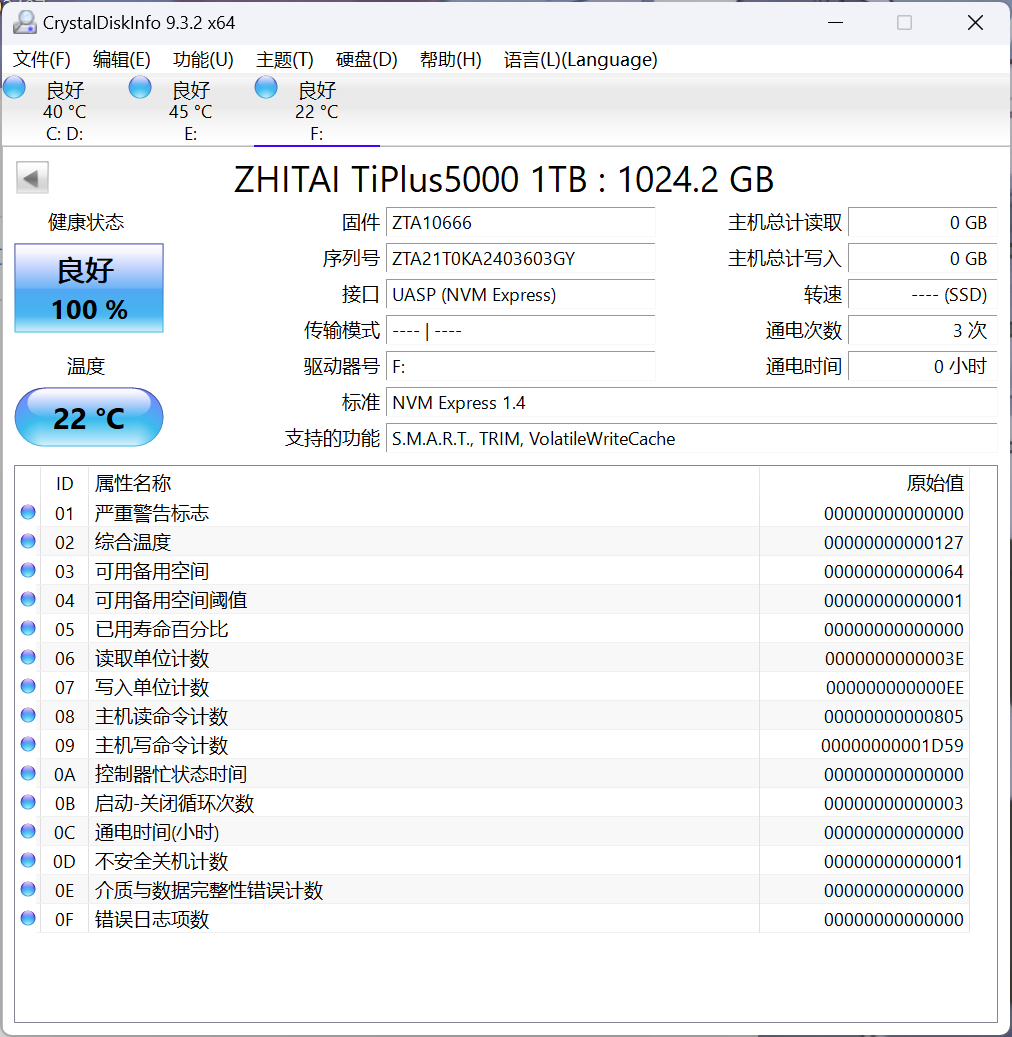Open the 硬盘(D) drive selection menu
This screenshot has width=1012, height=1037.
[x=366, y=60]
